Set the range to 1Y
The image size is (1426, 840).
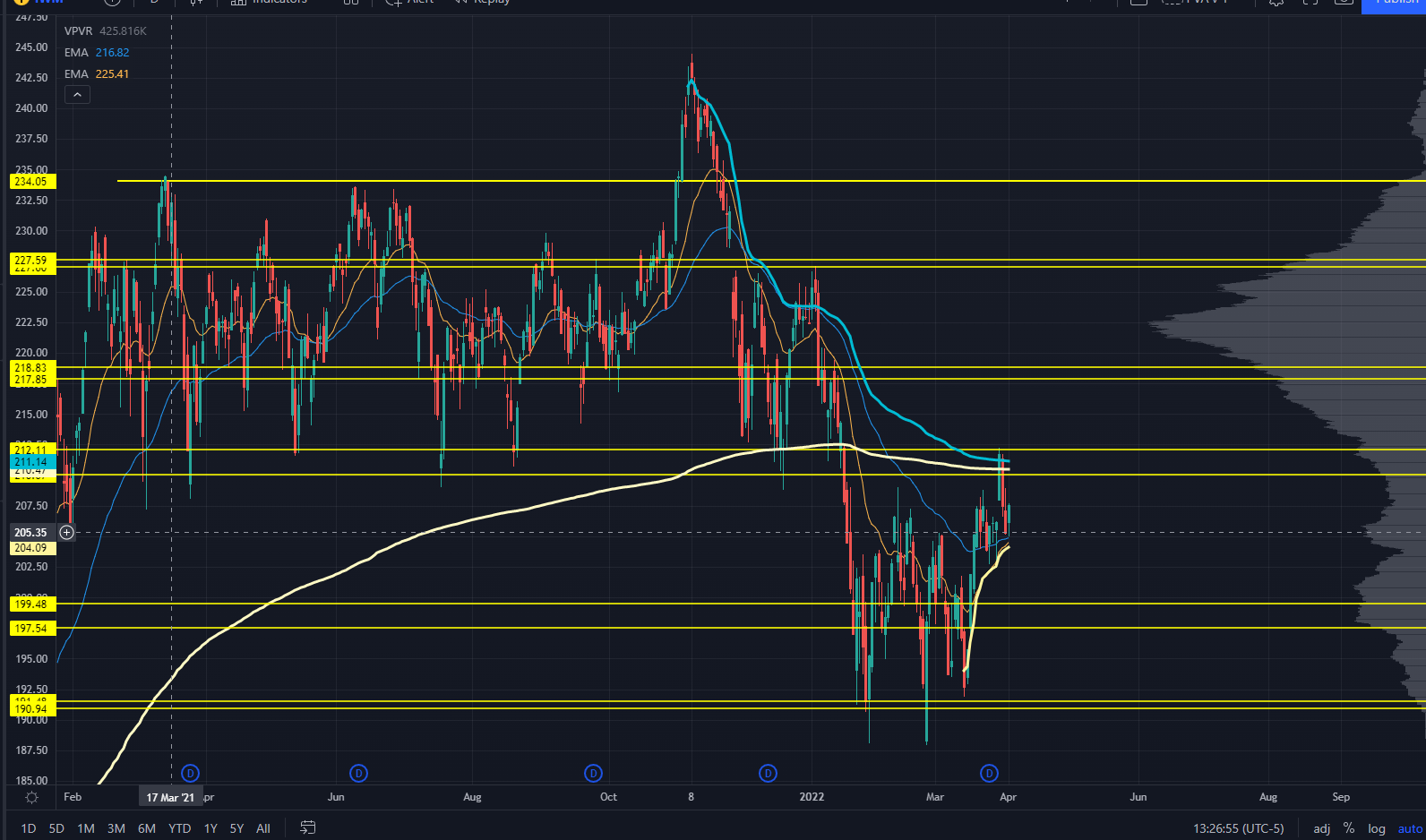pyautogui.click(x=210, y=828)
